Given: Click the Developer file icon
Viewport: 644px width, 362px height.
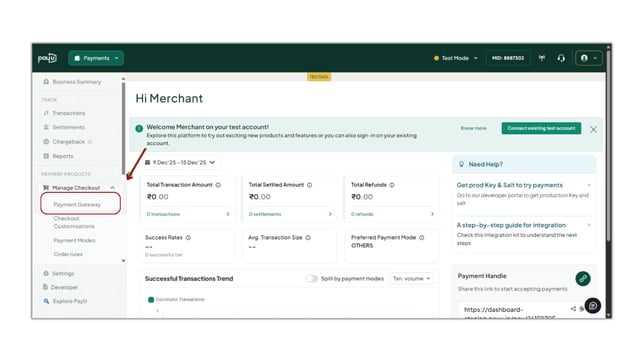Looking at the screenshot, I should point(45,287).
